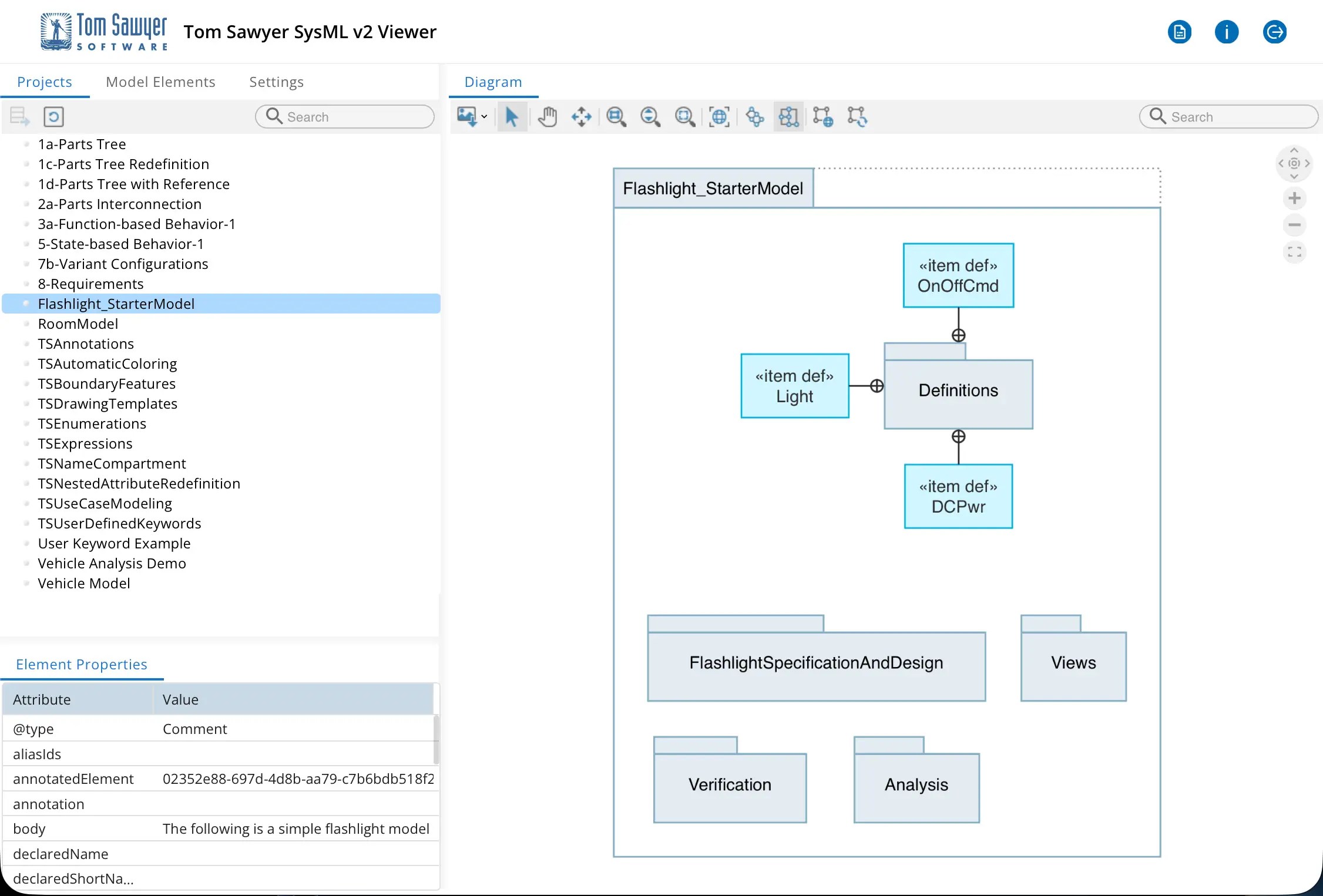
Task: Open the RoomModel project
Action: (x=78, y=324)
